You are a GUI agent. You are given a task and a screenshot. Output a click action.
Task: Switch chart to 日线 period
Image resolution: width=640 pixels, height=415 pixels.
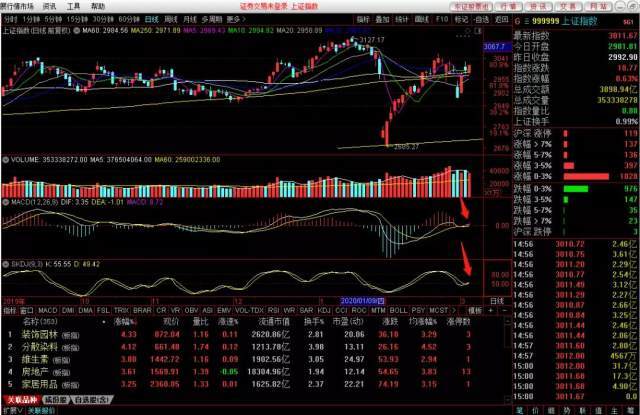[x=151, y=19]
